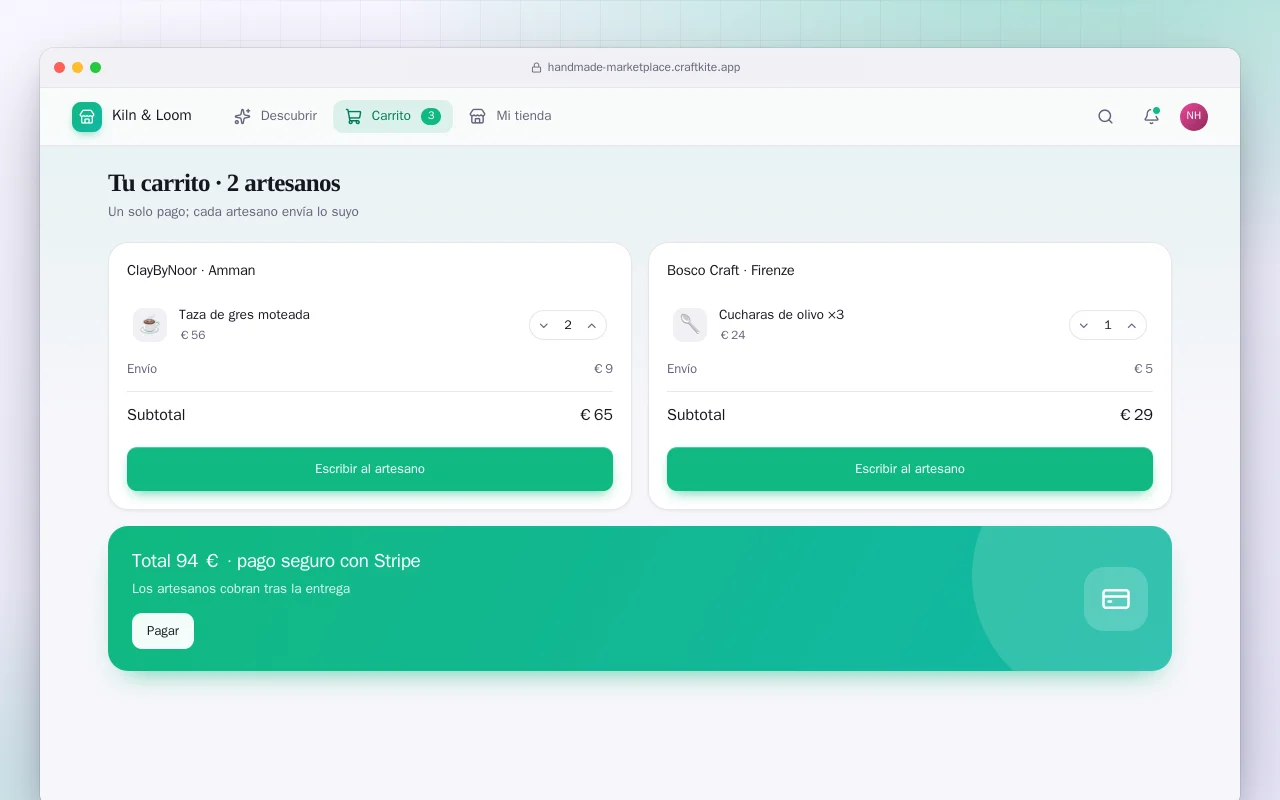
Task: Click the cart count badge showing 3
Action: coord(431,116)
